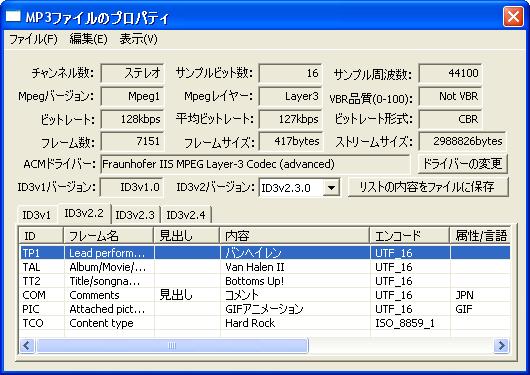Close the MP3ファイルのプロパティ window
The width and height of the screenshot is (530, 375).
pos(513,16)
